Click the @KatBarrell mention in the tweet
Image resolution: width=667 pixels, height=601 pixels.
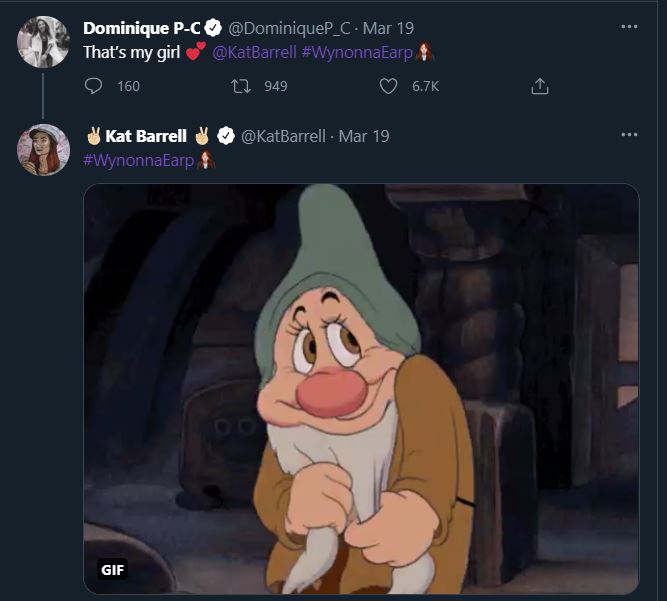[254, 52]
